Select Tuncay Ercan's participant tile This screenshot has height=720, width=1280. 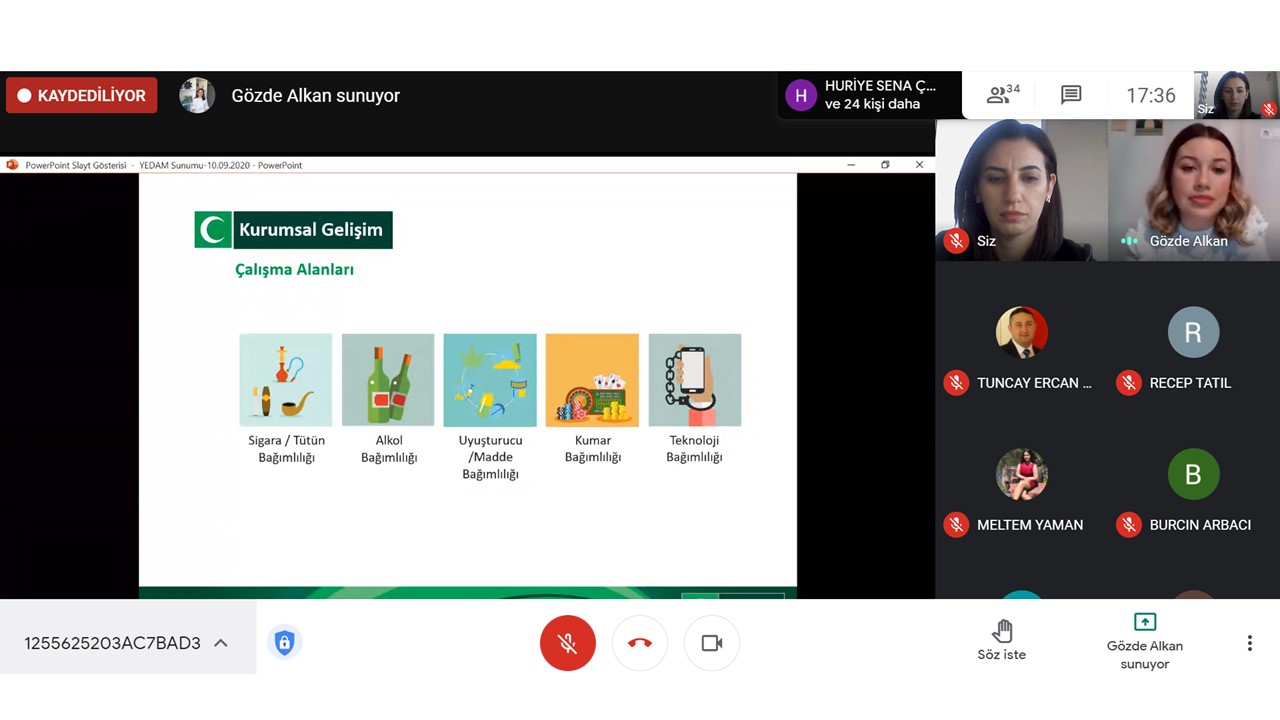coord(1021,348)
